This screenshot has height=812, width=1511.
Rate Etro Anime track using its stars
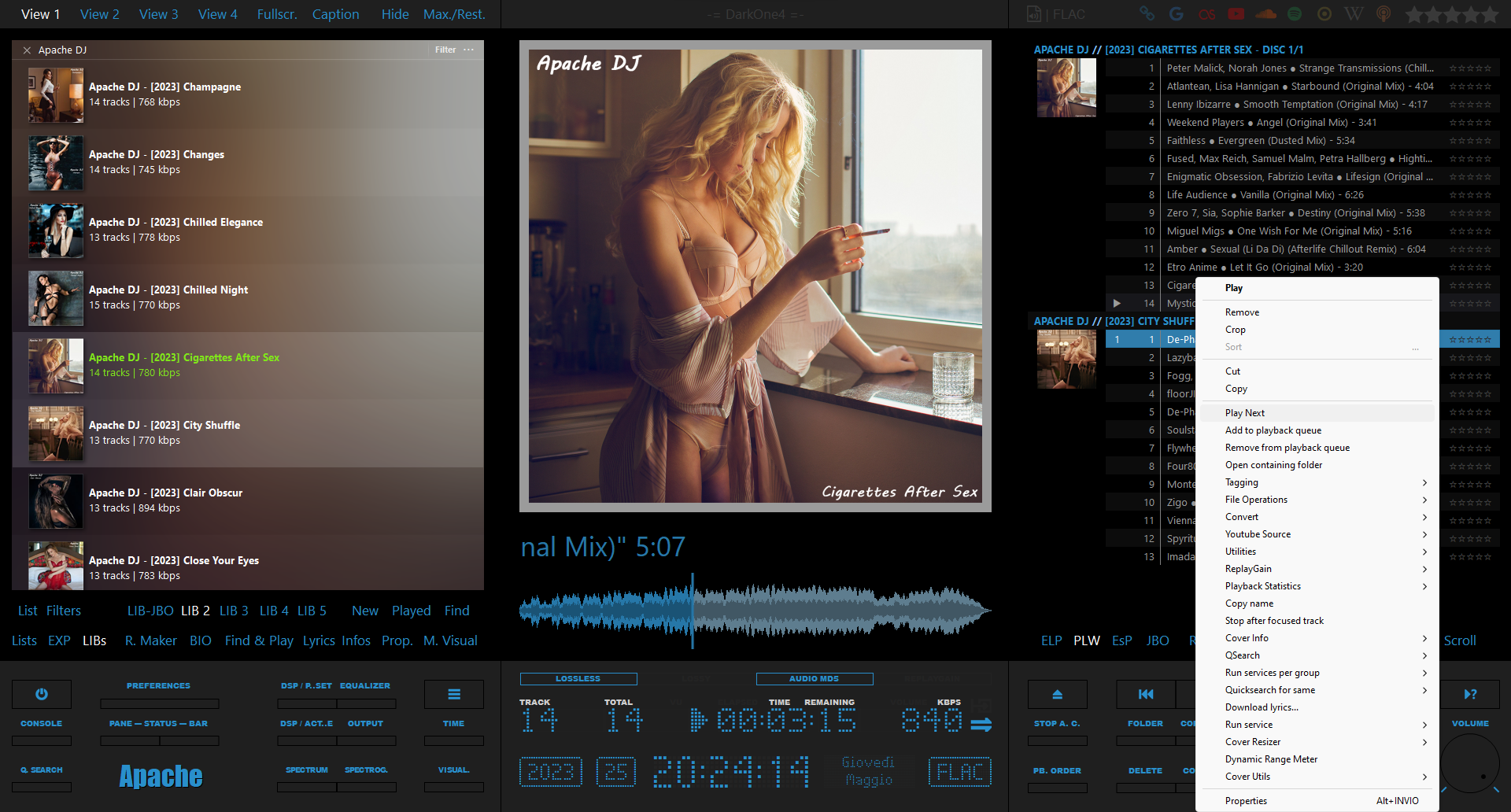(1470, 268)
